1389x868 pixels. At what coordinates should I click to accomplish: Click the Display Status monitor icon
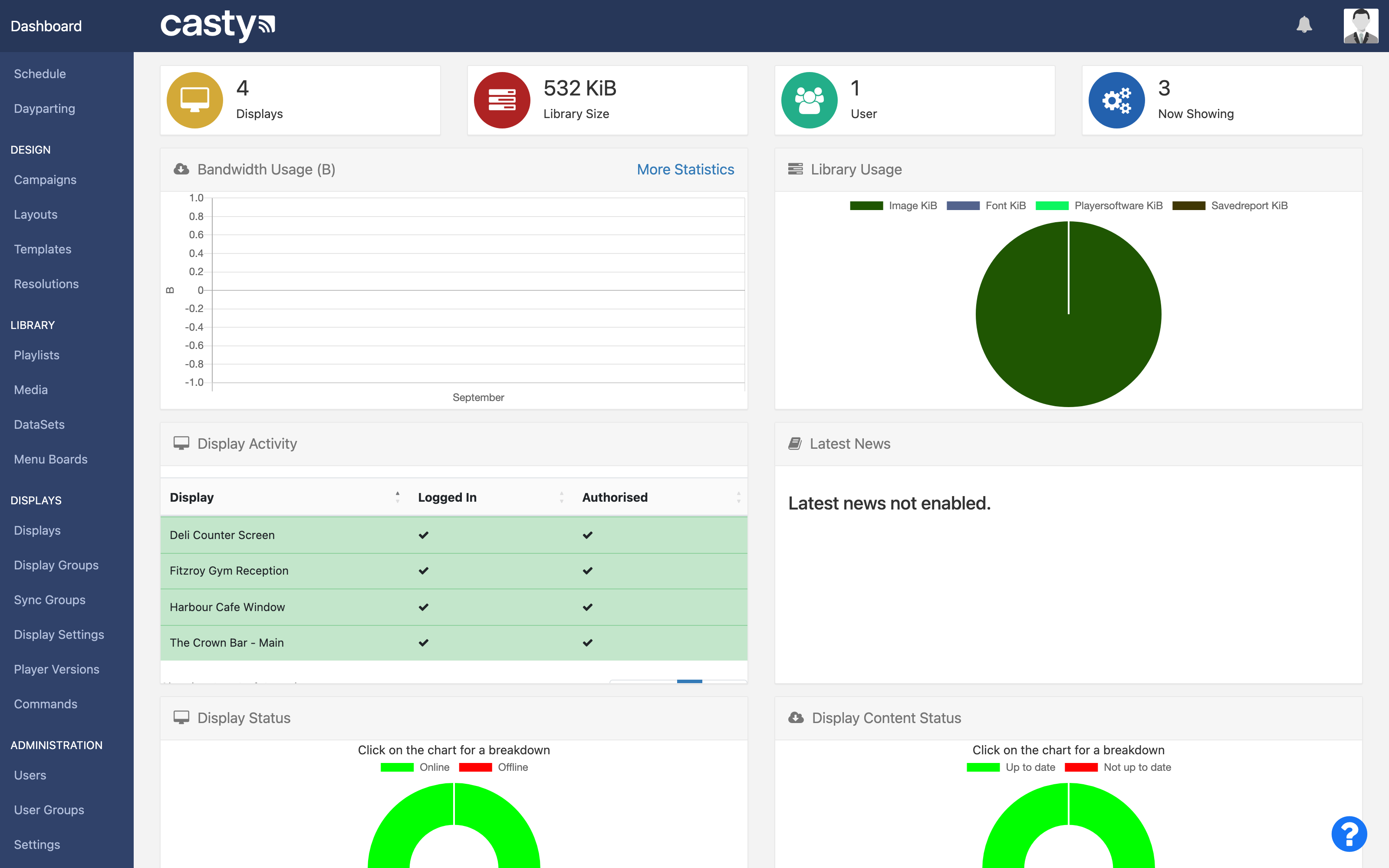[181, 717]
